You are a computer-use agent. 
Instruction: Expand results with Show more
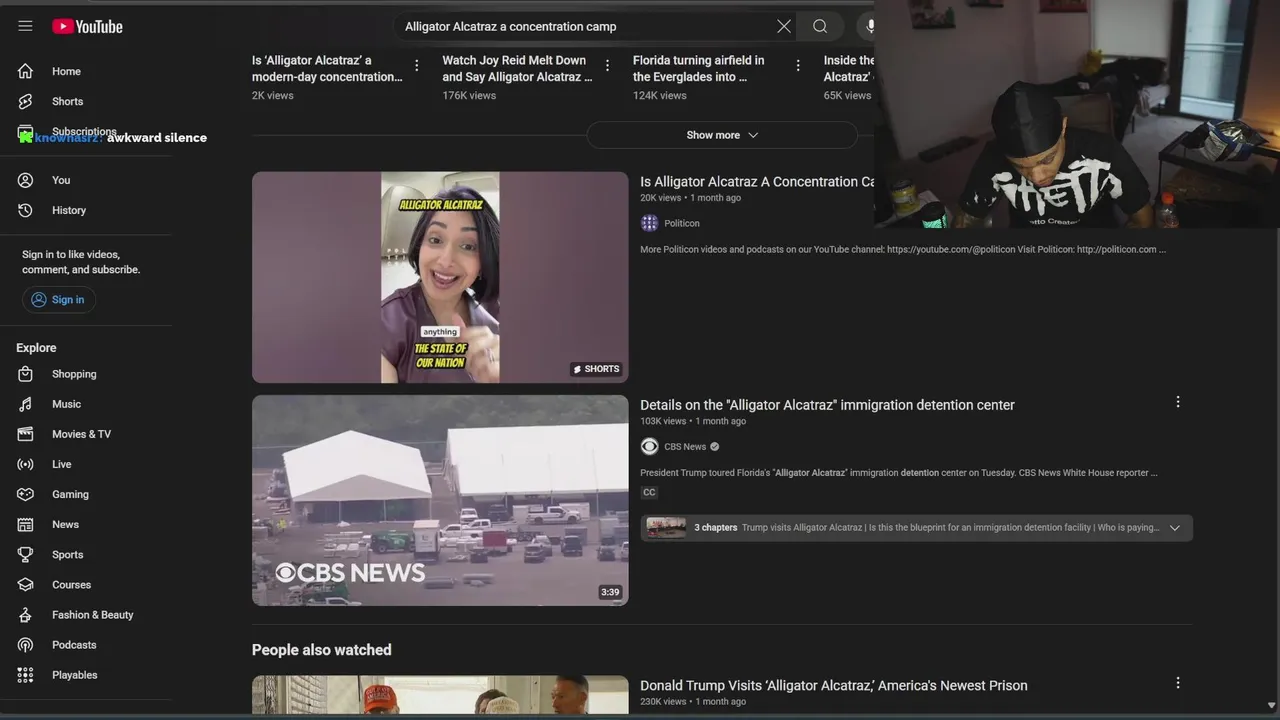click(722, 135)
